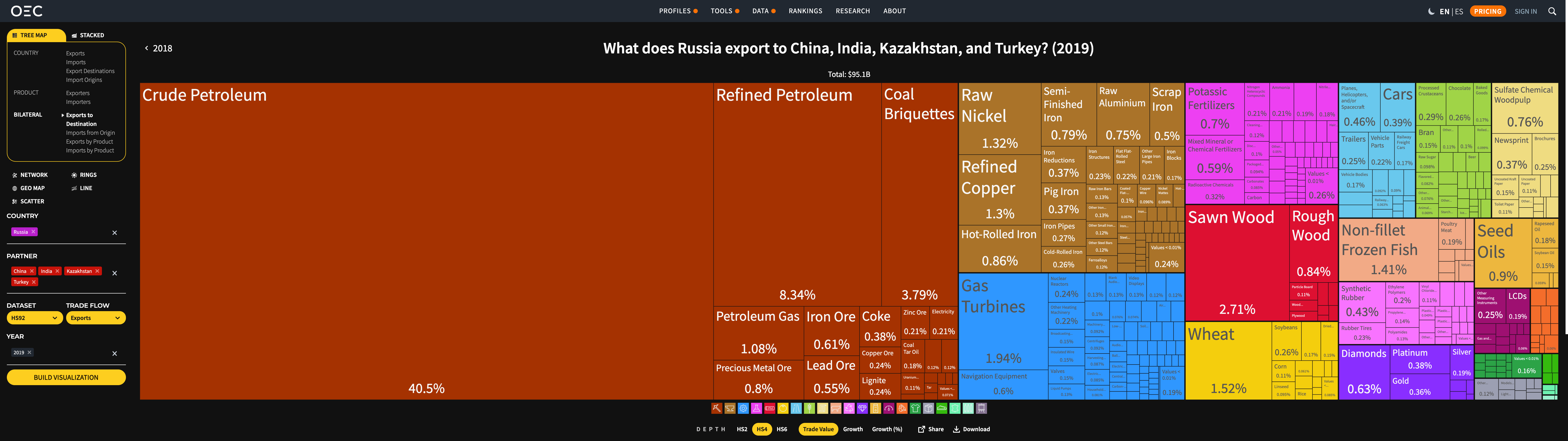This screenshot has width=1568, height=441.
Task: Select HS4 depth option
Action: (x=762, y=429)
